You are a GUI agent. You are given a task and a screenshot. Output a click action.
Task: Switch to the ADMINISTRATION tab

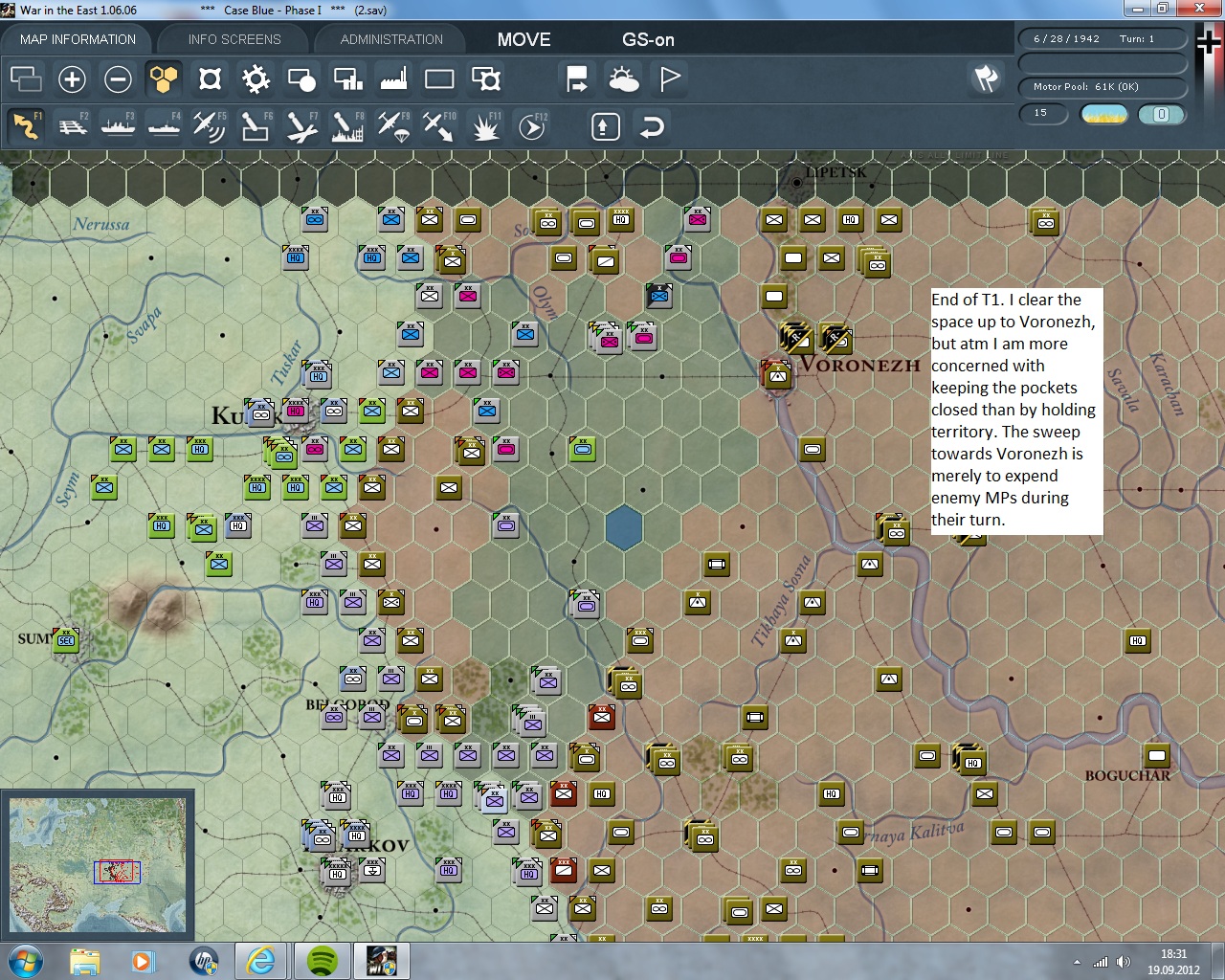point(391,39)
